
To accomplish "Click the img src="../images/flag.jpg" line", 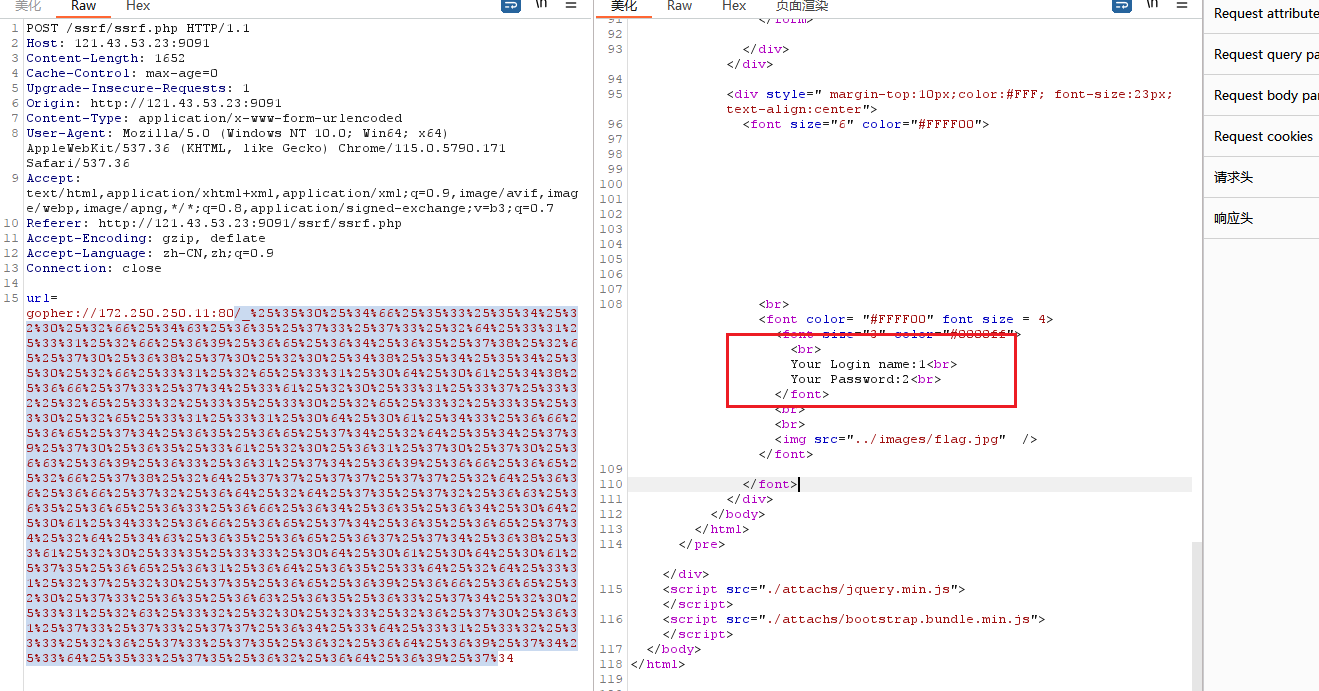I will [905, 440].
